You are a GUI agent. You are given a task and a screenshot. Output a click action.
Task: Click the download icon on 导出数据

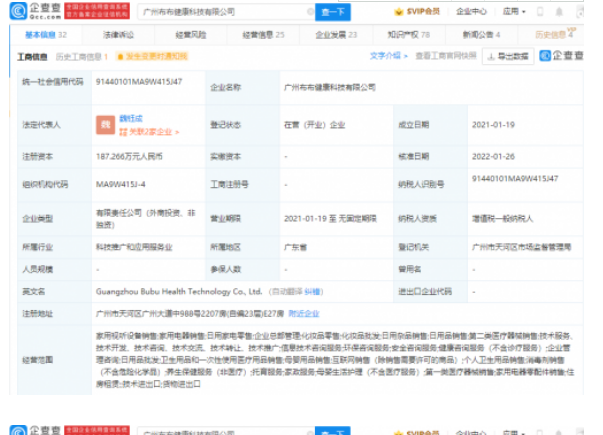click(491, 57)
